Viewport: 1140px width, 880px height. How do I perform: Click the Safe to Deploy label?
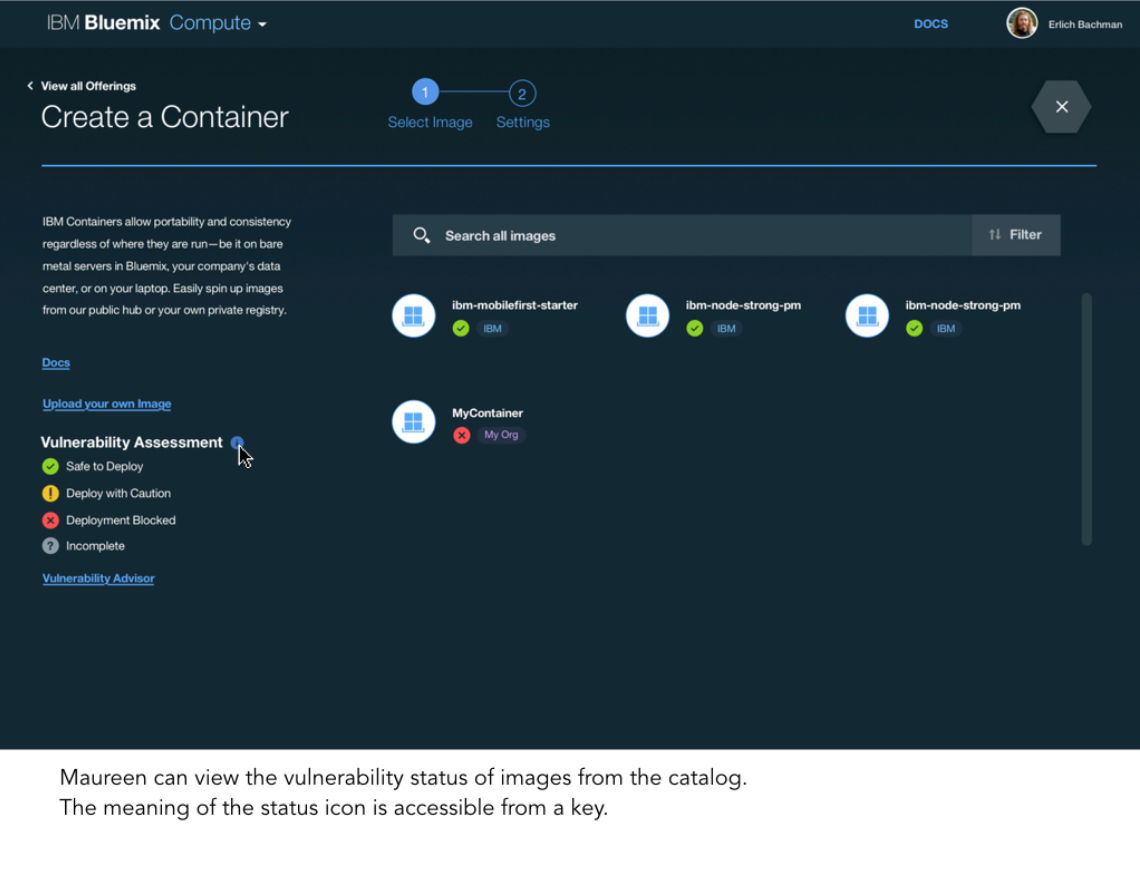tap(105, 466)
